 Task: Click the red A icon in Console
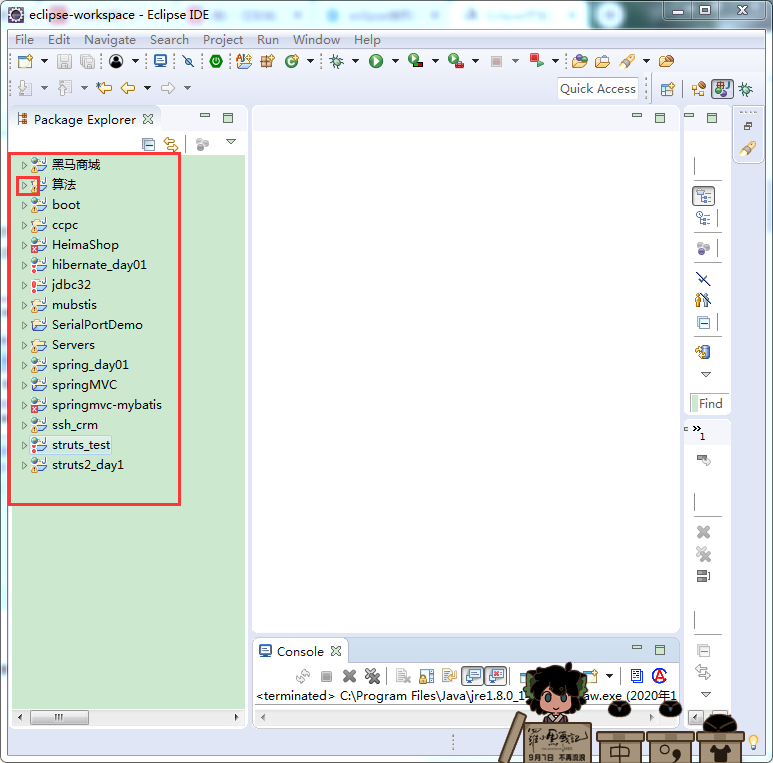[x=659, y=676]
